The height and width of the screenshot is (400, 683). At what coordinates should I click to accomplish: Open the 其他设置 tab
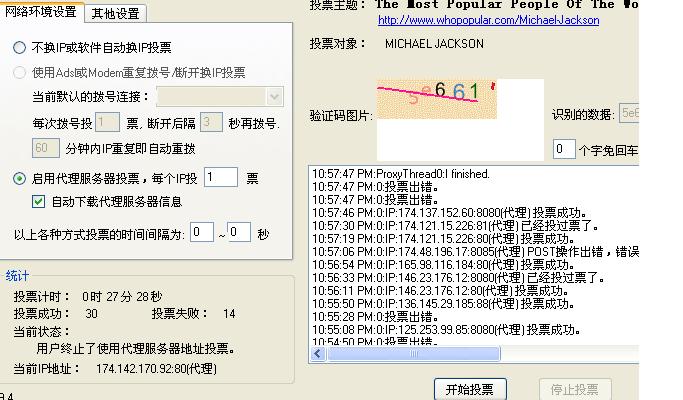point(115,14)
